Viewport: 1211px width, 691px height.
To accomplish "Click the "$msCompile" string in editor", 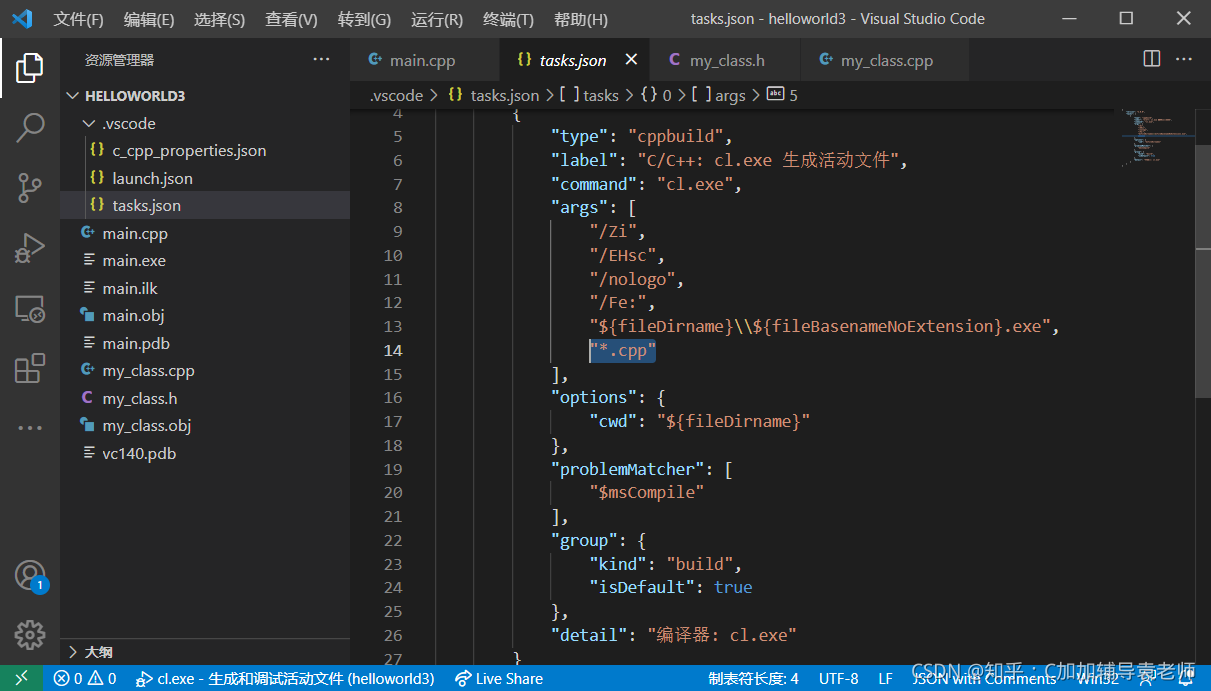I will pyautogui.click(x=647, y=492).
